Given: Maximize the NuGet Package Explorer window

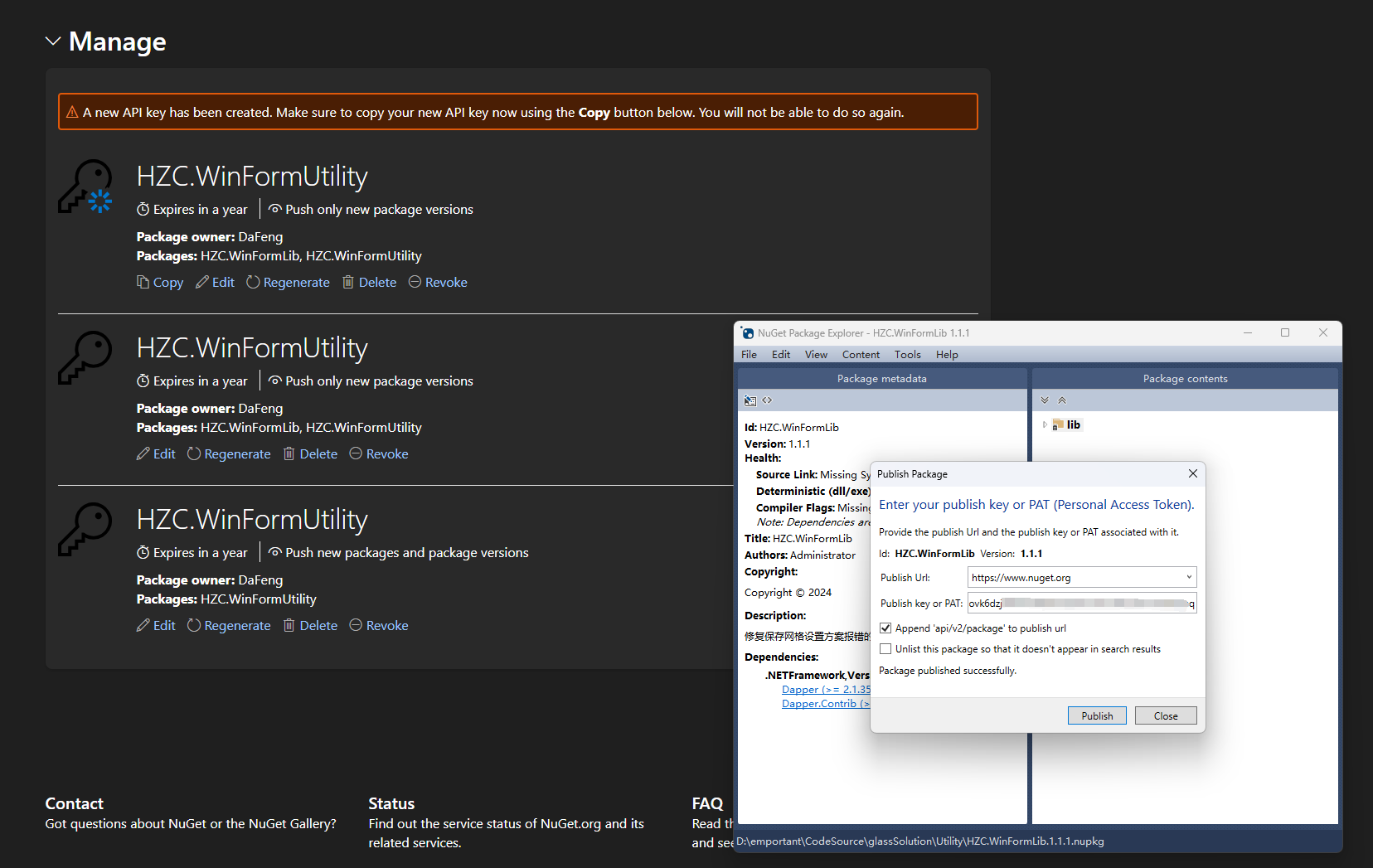Looking at the screenshot, I should pos(1285,332).
